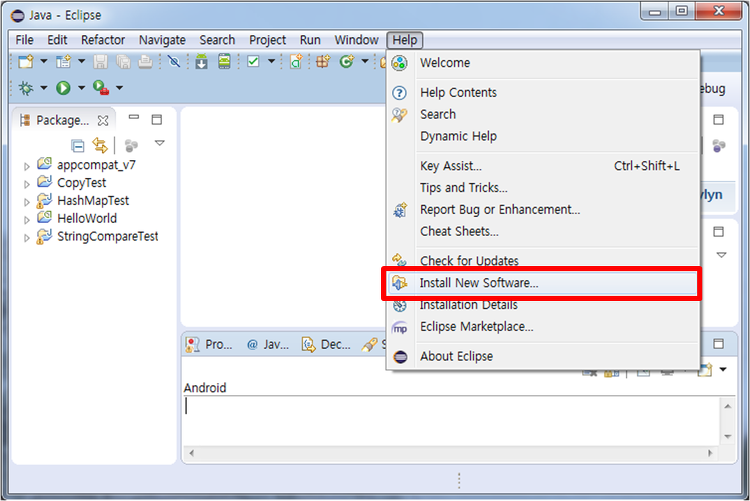Viewport: 750px width, 501px height.
Task: Toggle Link with Editor yellow arrows
Action: (x=100, y=145)
